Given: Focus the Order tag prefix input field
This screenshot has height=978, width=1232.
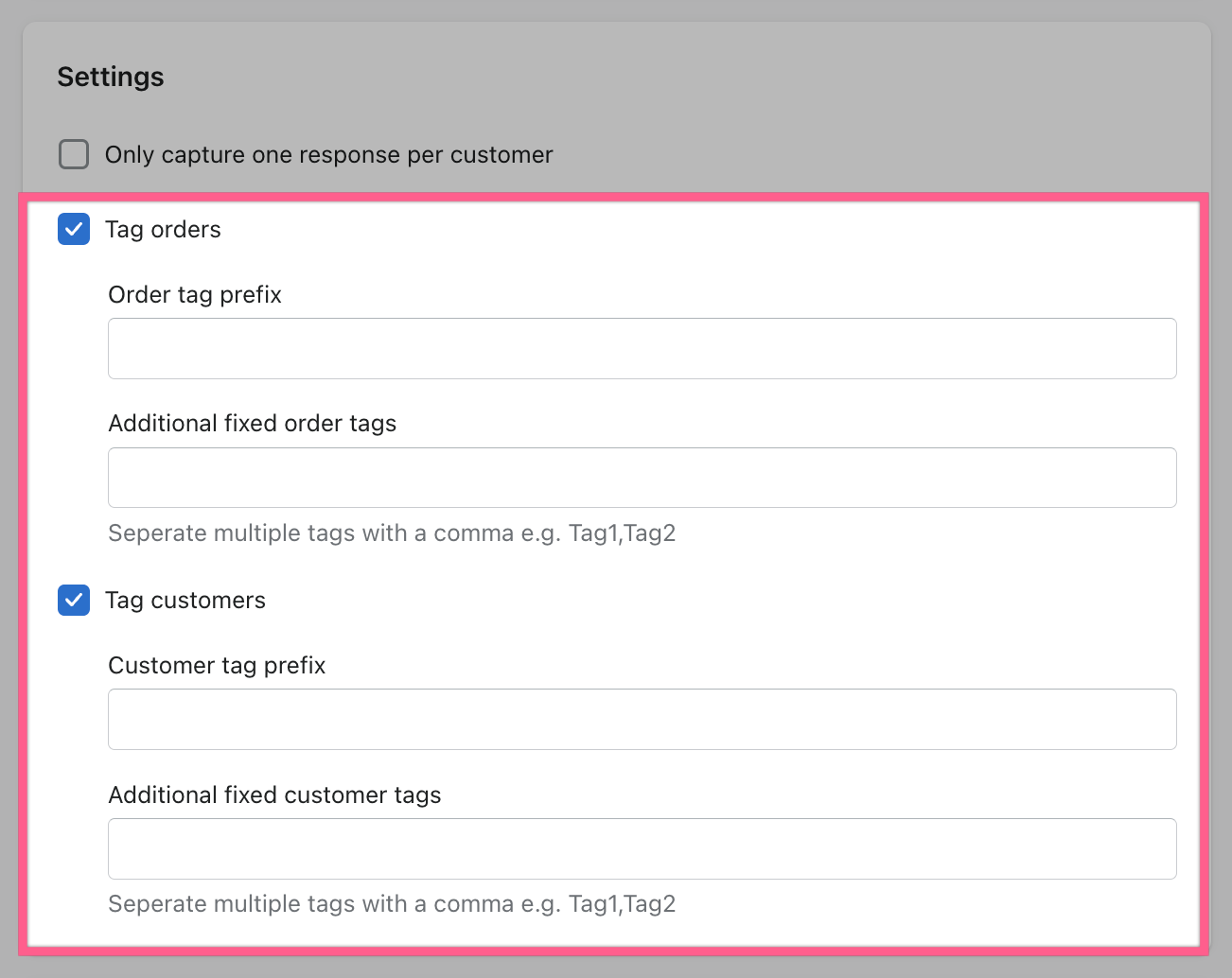Looking at the screenshot, I should click(x=642, y=349).
